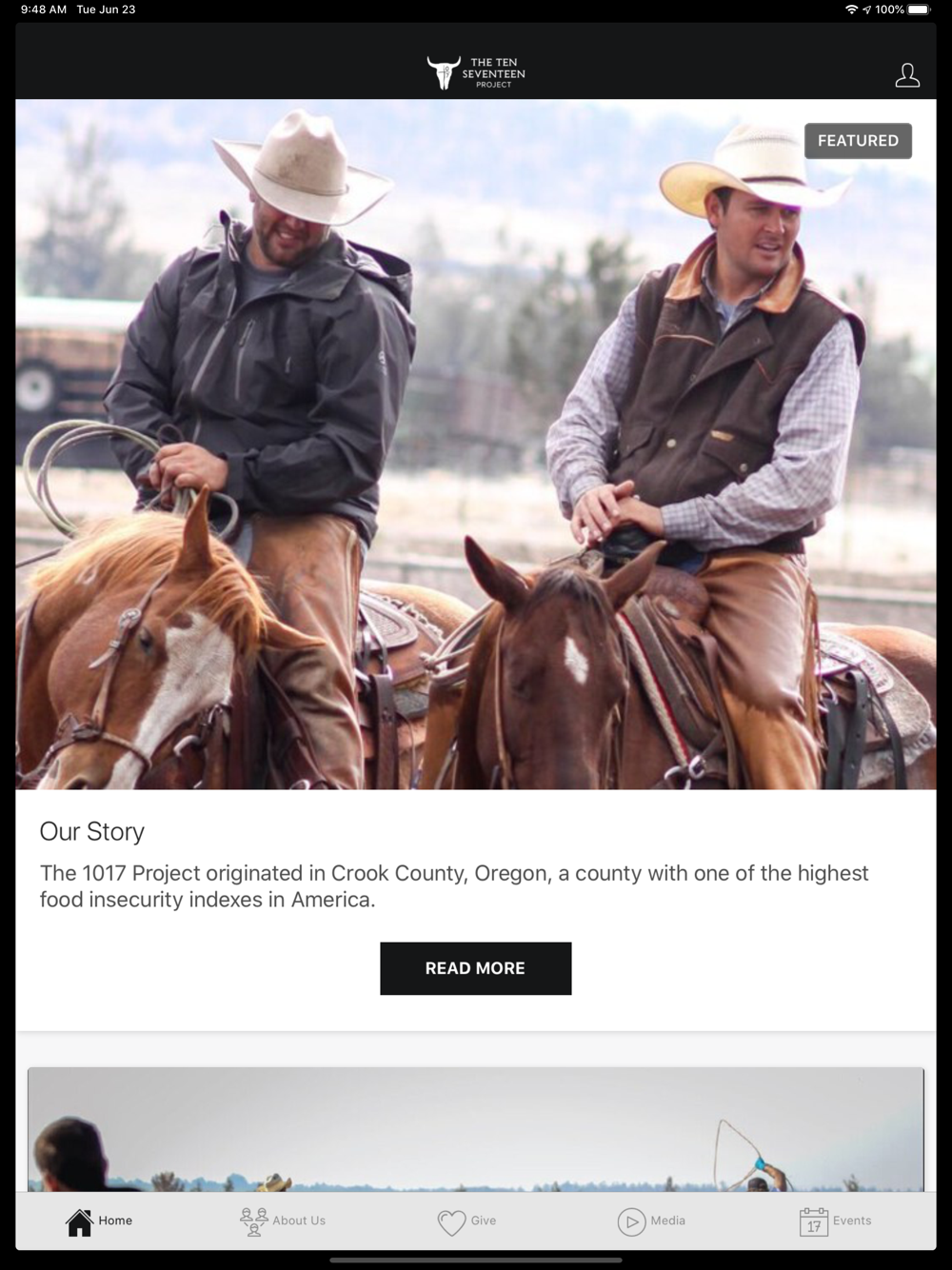Open the About Us people icon
The image size is (952, 1270).
coord(254,1221)
